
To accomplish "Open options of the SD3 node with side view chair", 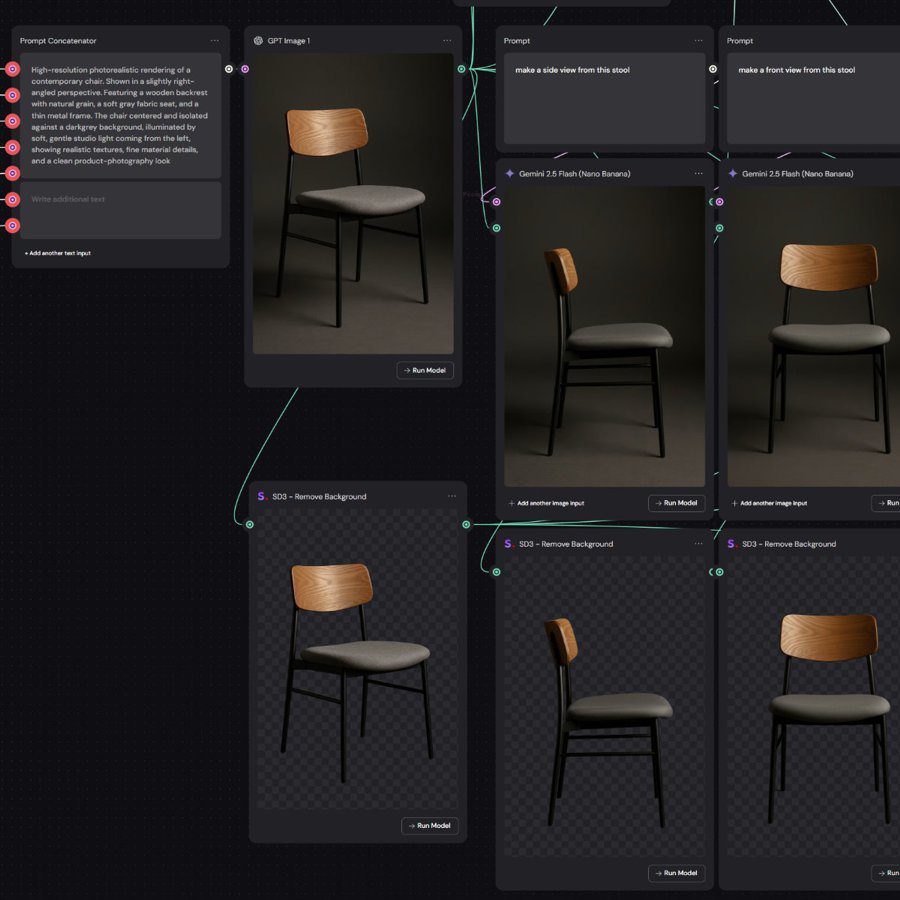I will click(x=698, y=544).
